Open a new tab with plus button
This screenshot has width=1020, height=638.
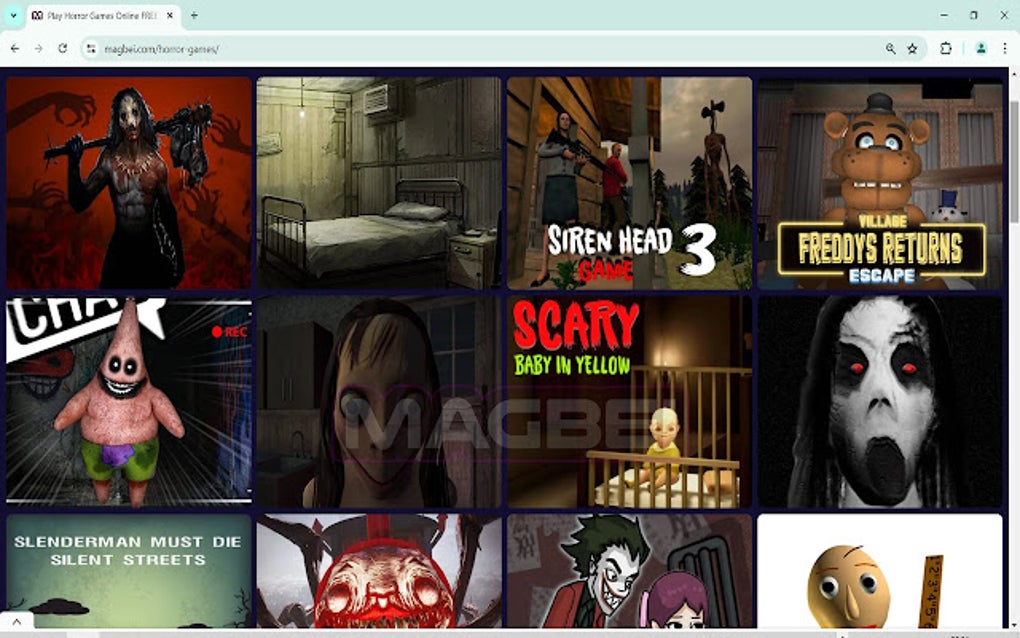pyautogui.click(x=194, y=15)
